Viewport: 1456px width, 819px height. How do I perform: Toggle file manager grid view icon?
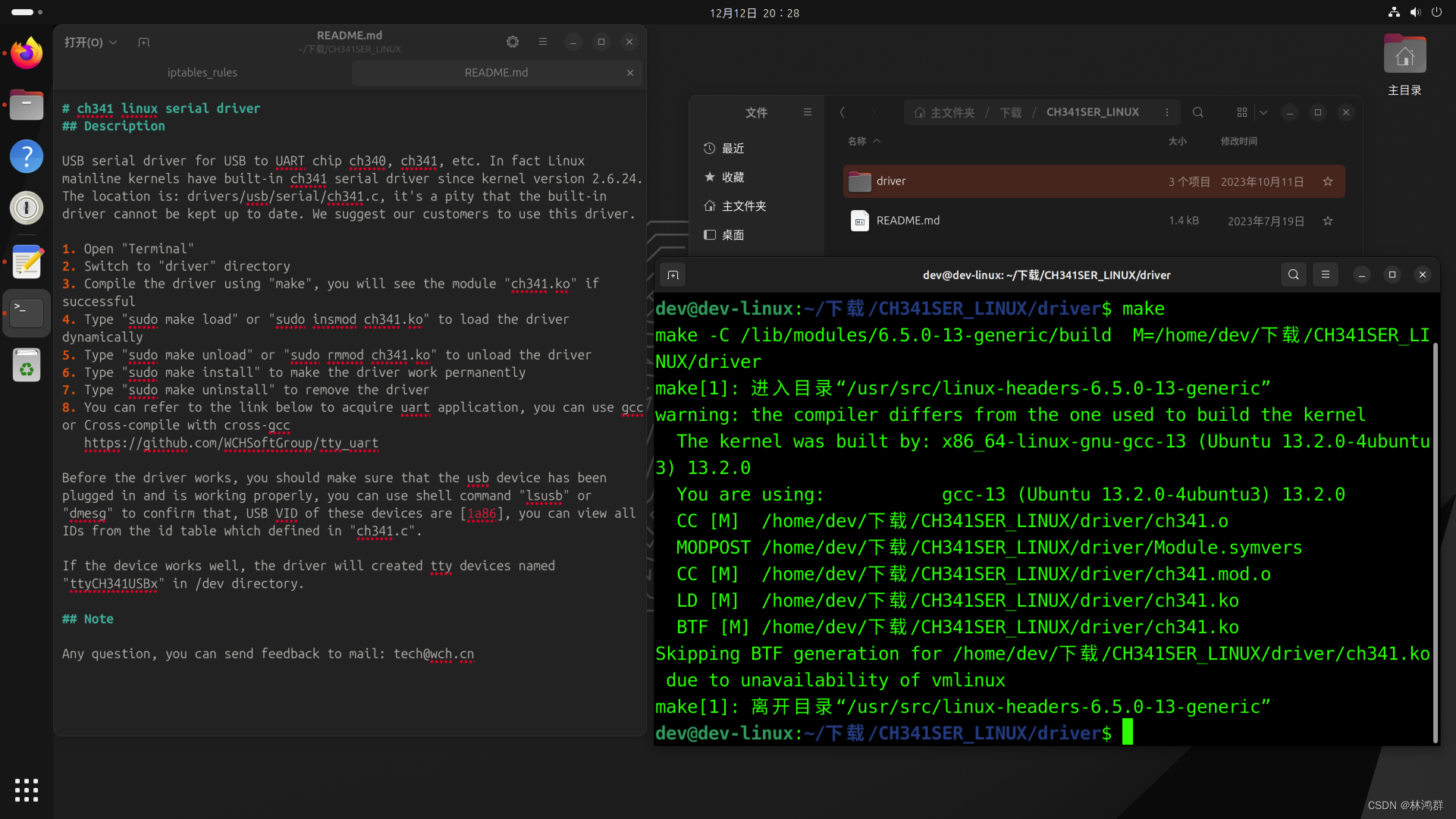point(1242,112)
